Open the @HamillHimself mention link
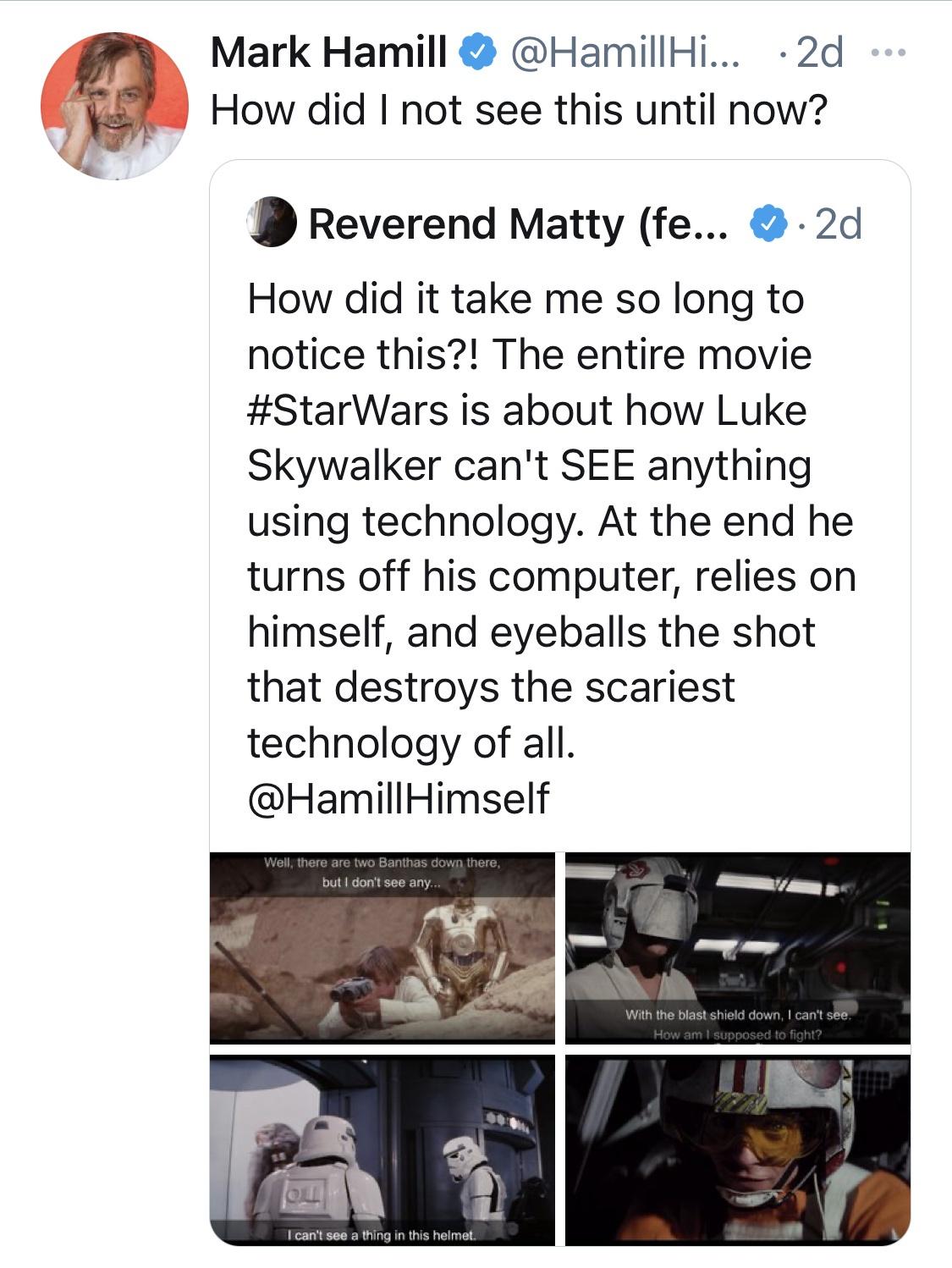 (x=398, y=797)
